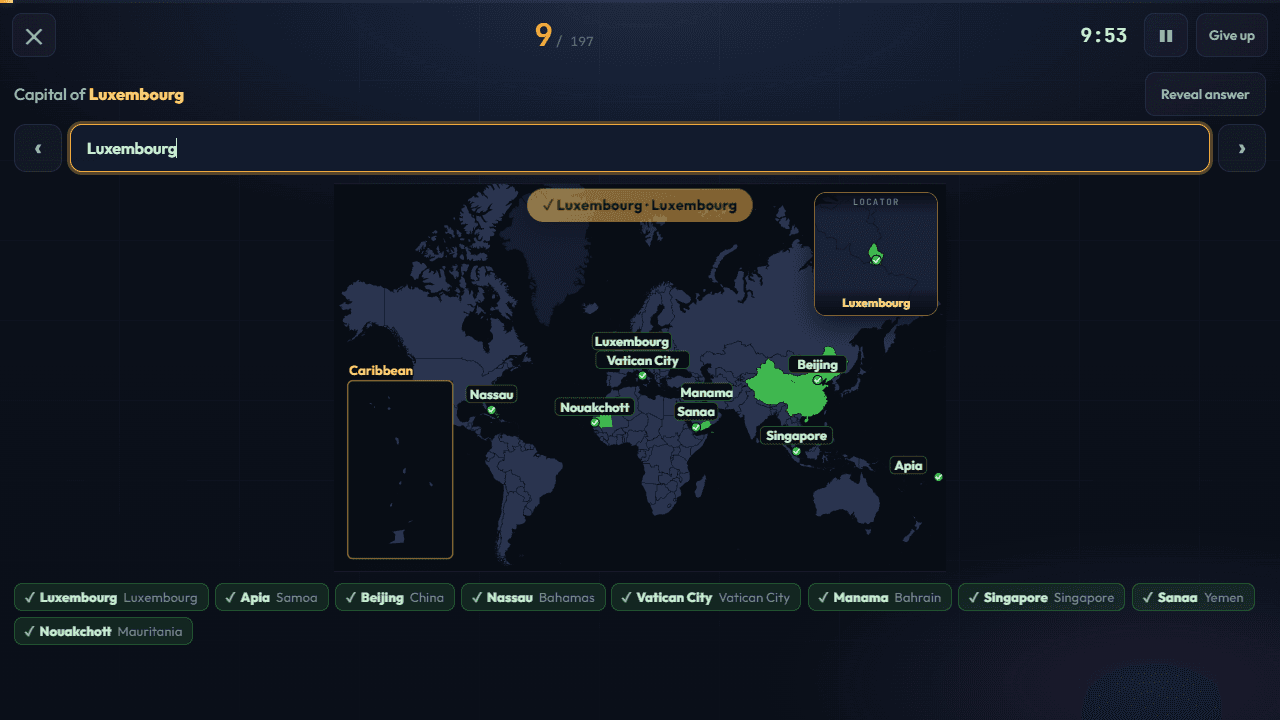Click the score counter 9 / 197
The width and height of the screenshot is (1280, 720).
click(x=564, y=36)
